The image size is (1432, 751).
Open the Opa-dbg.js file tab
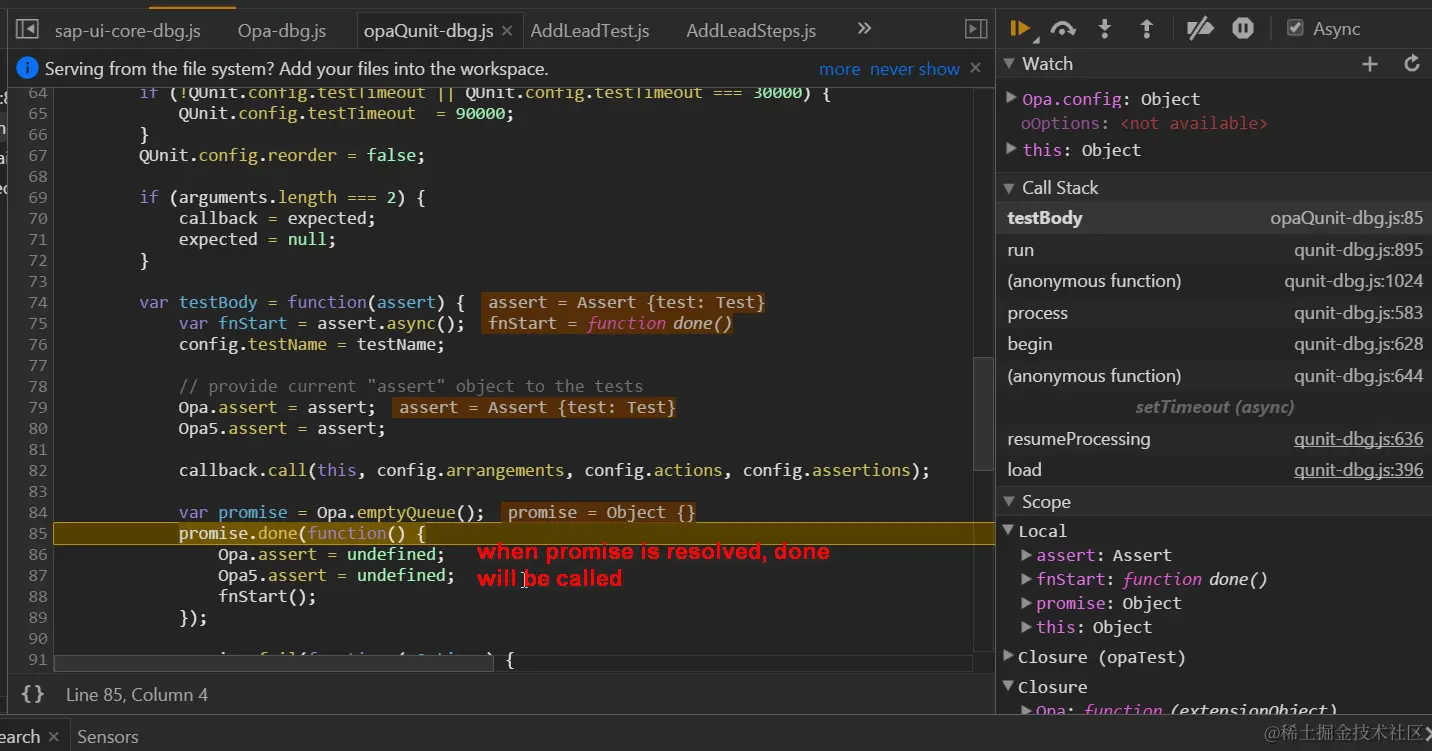click(x=282, y=31)
